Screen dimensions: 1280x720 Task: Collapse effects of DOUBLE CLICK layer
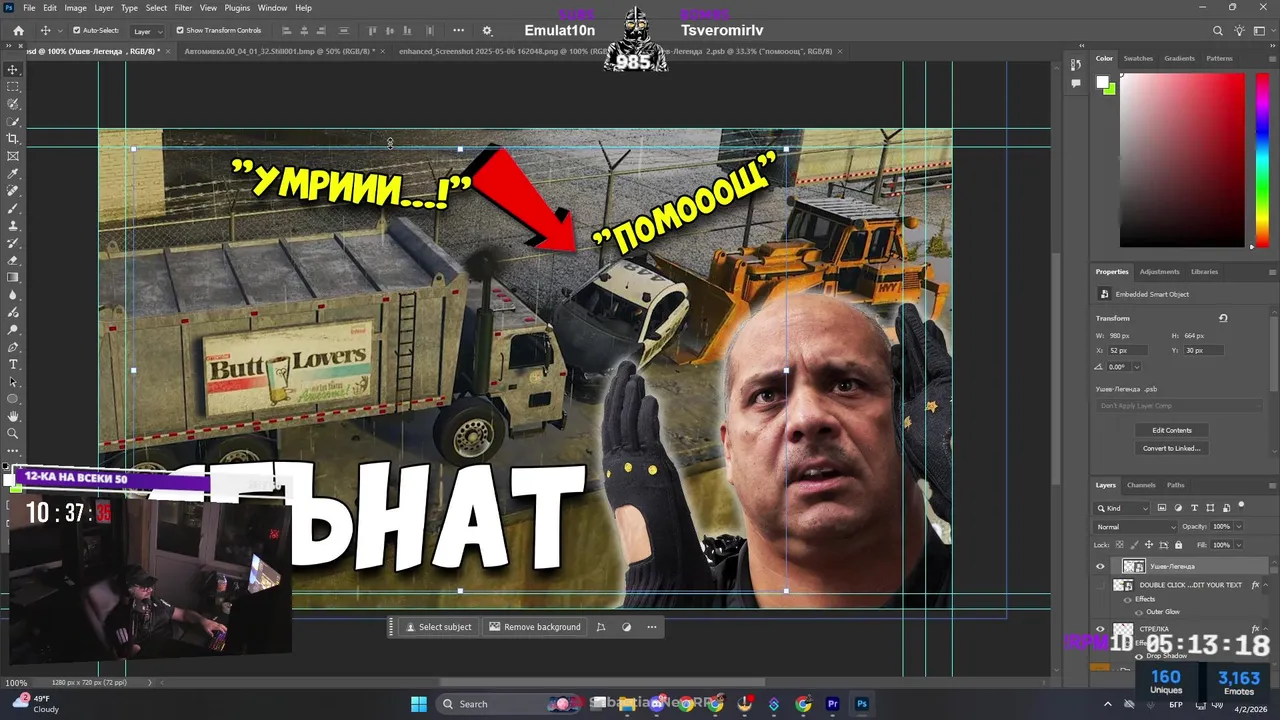point(1267,585)
